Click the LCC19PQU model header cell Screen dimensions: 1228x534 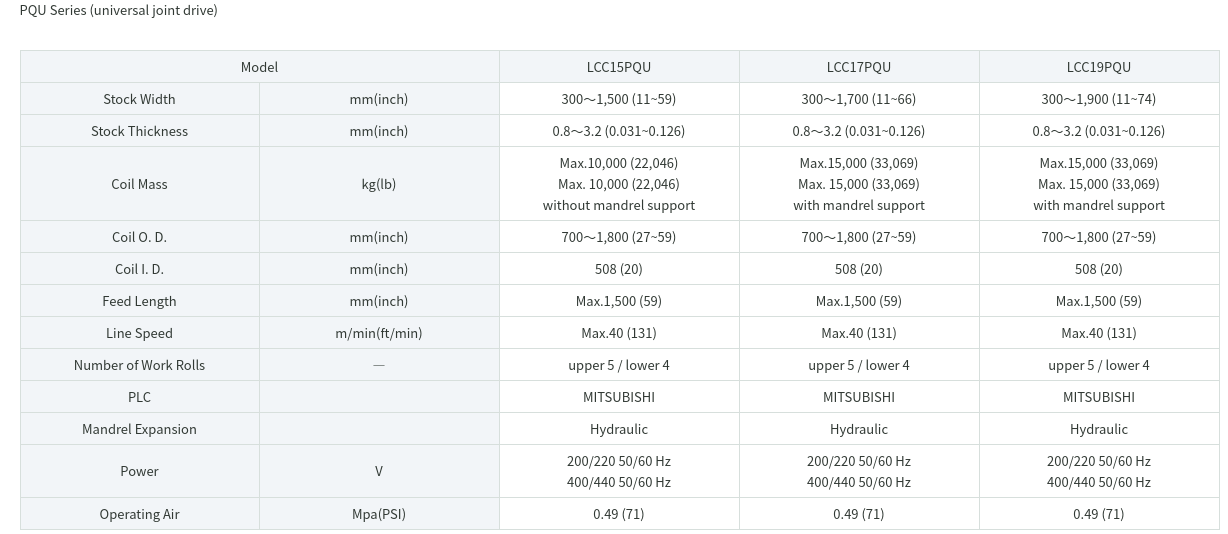pos(1099,67)
